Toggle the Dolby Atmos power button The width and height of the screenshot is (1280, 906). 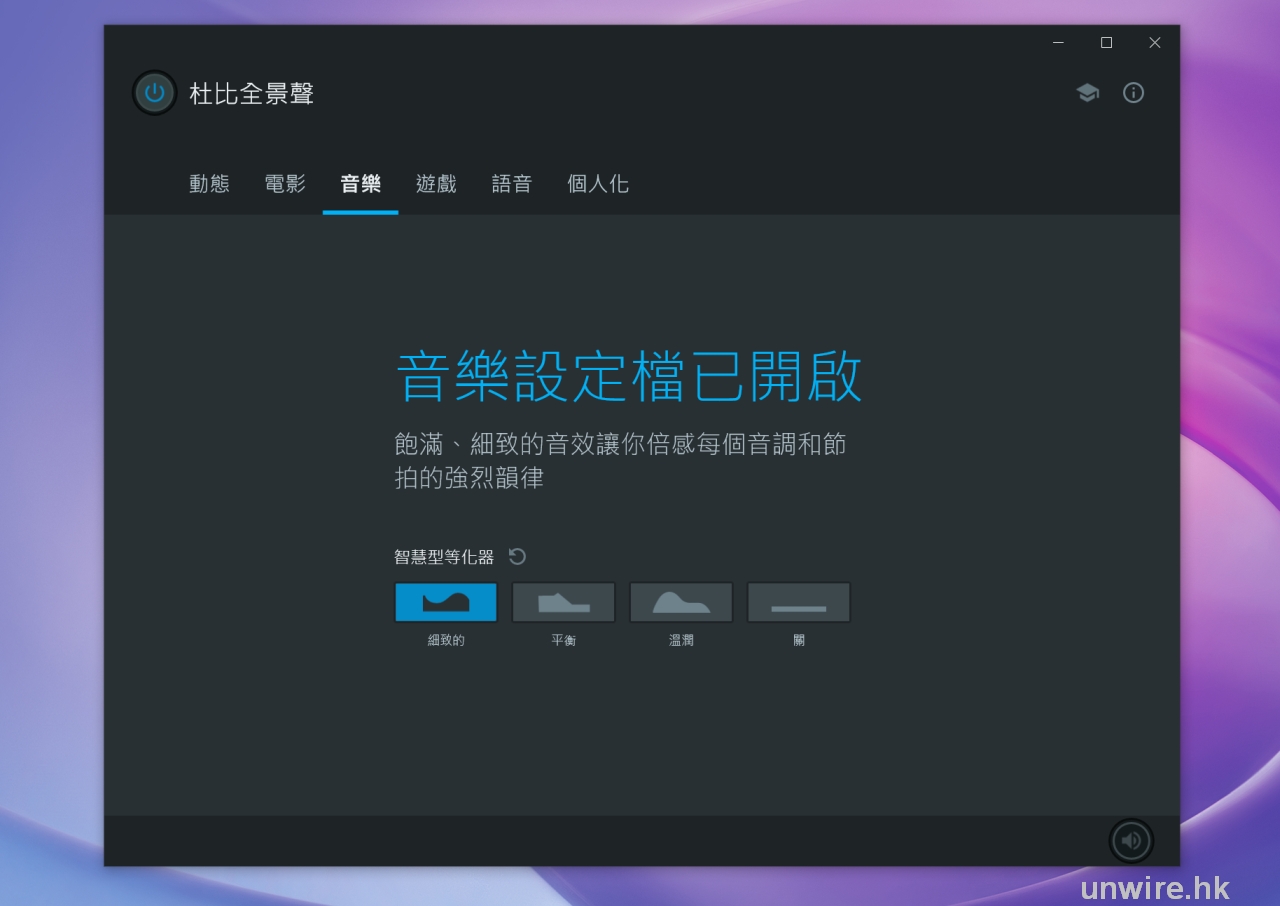[154, 93]
